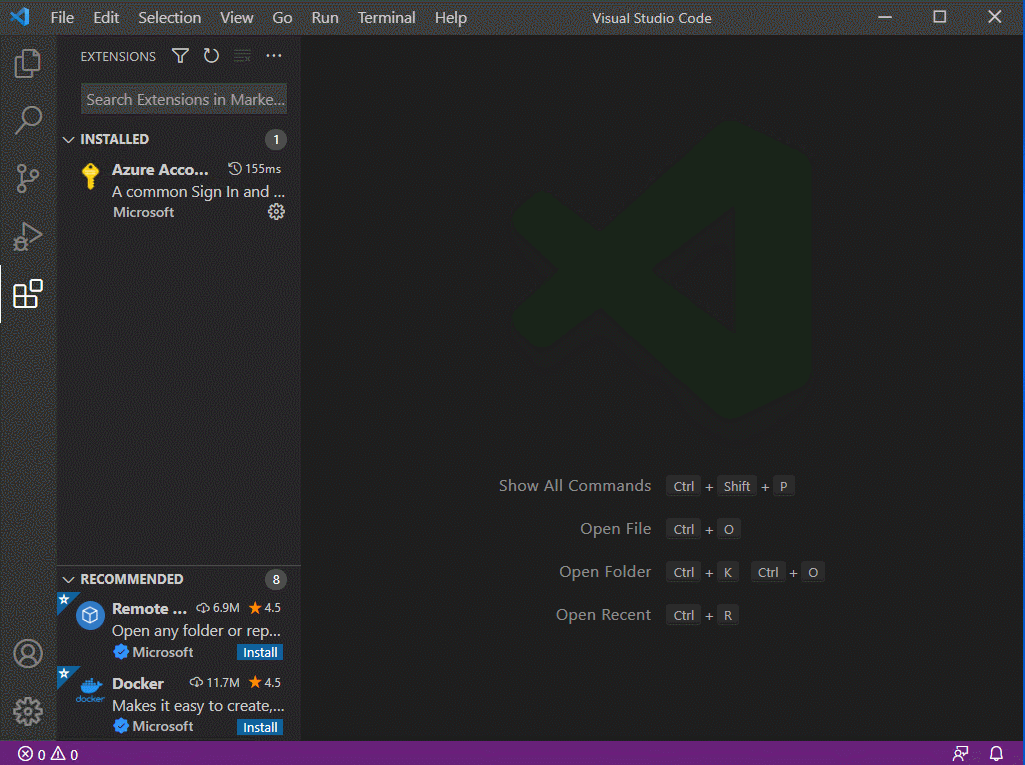This screenshot has height=765, width=1025.
Task: Select the Docker extension title
Action: (x=138, y=683)
